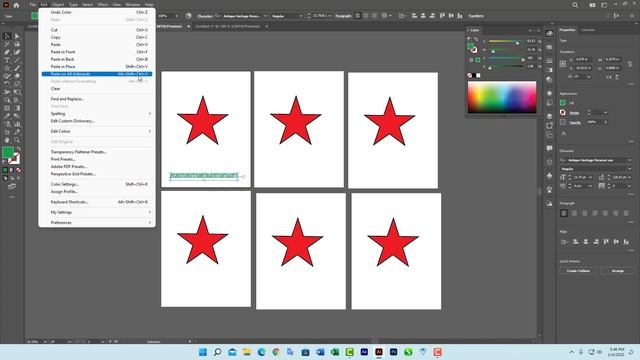This screenshot has height=360, width=640.
Task: Open font size dropdown in Properties
Action: point(591,177)
